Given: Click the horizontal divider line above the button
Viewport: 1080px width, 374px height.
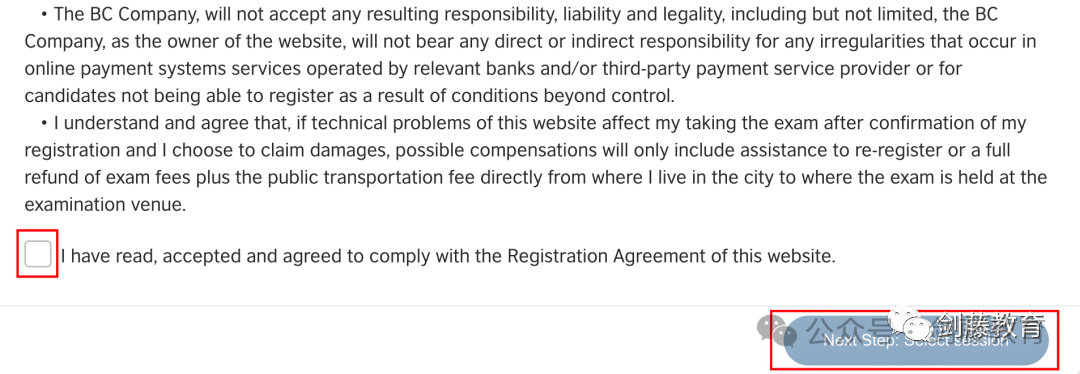Looking at the screenshot, I should 540,305.
